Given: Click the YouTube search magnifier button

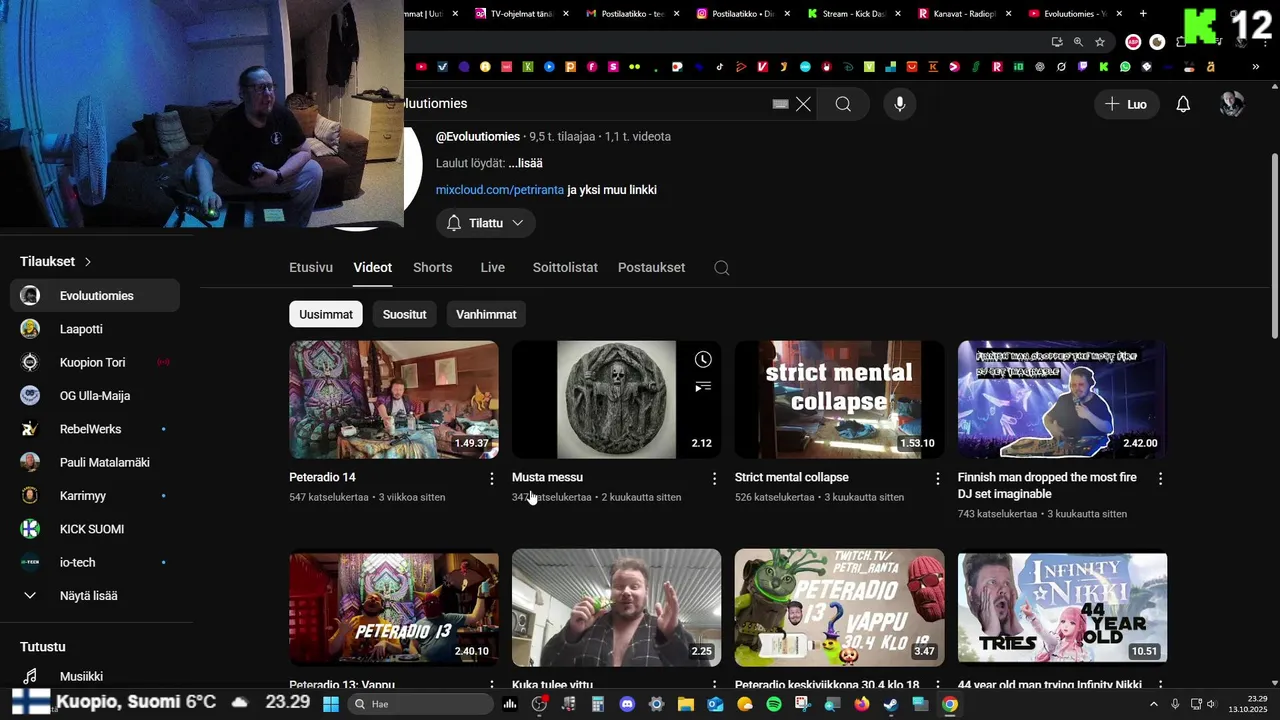Looking at the screenshot, I should (x=843, y=104).
